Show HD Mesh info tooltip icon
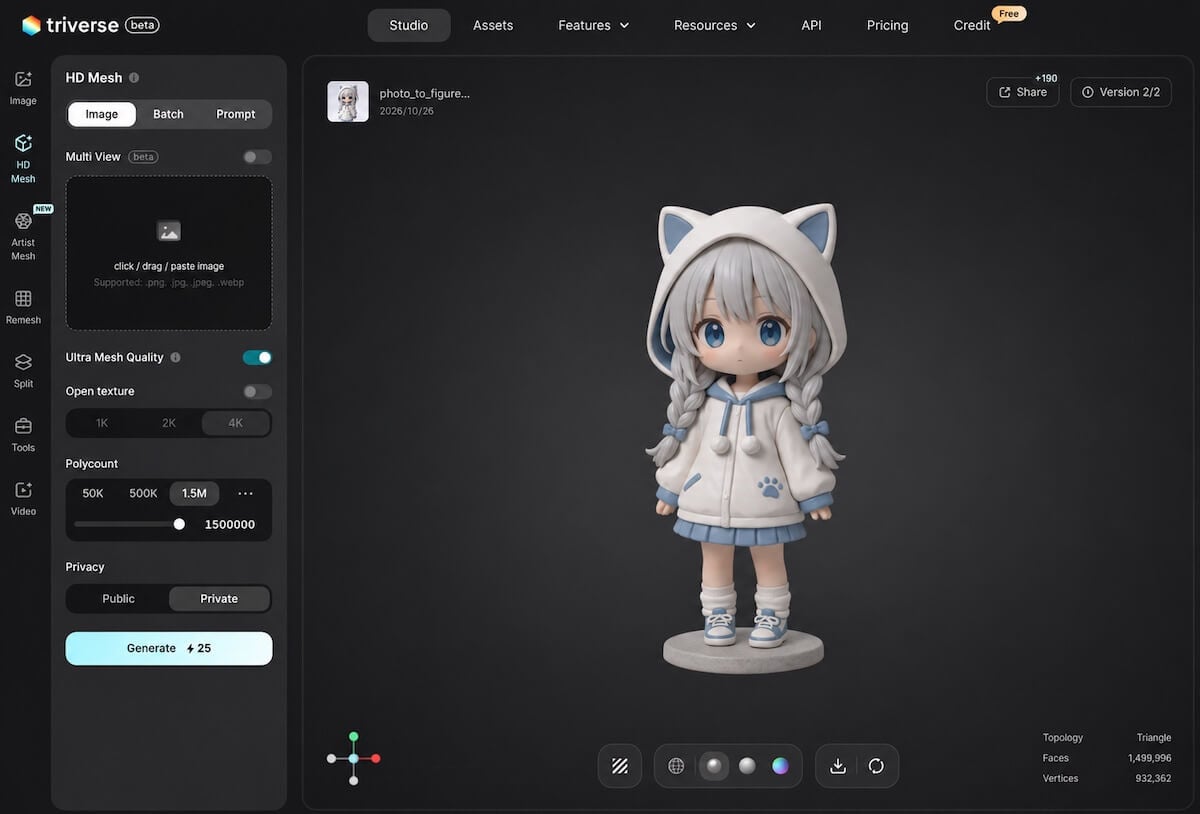This screenshot has width=1200, height=814. (x=134, y=77)
